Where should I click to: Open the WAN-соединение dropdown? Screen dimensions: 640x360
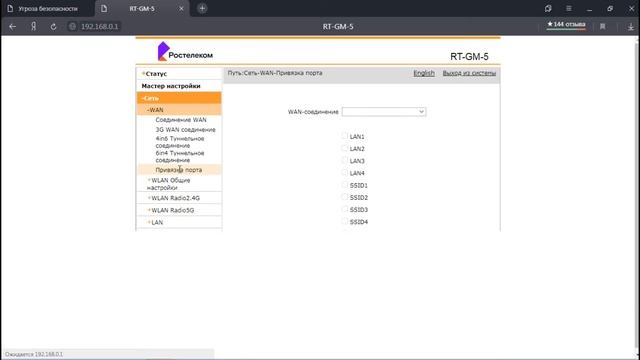tap(384, 112)
